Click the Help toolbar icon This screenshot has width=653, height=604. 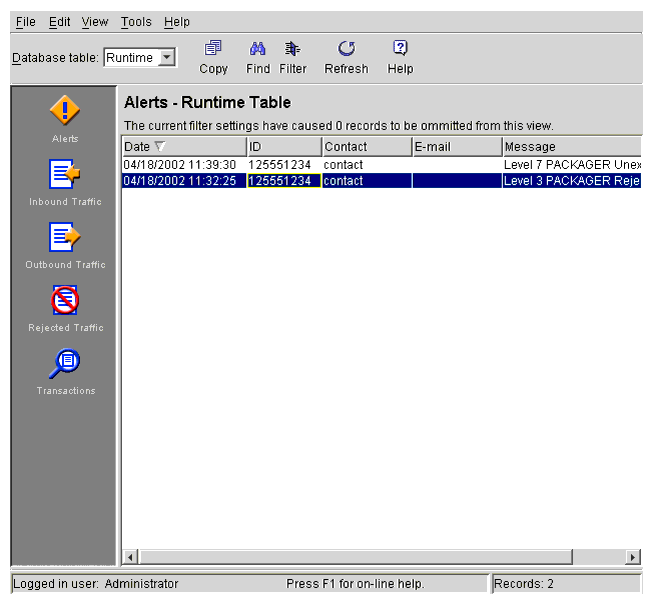pos(400,48)
